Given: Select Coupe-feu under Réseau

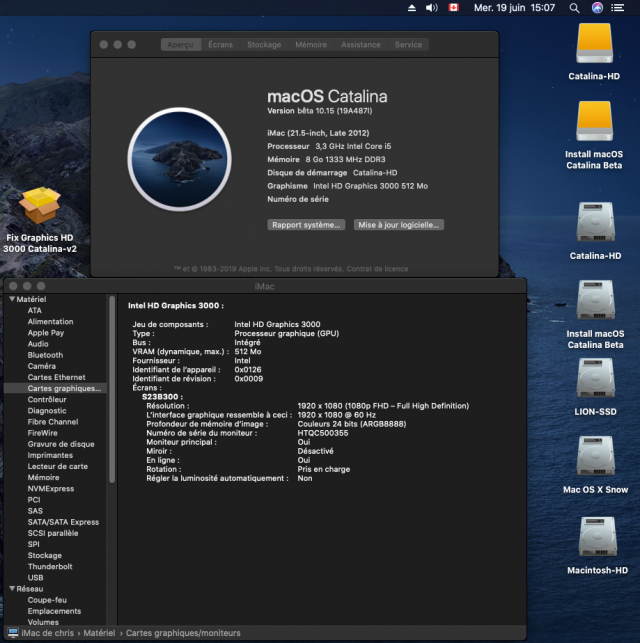Looking at the screenshot, I should (47, 600).
